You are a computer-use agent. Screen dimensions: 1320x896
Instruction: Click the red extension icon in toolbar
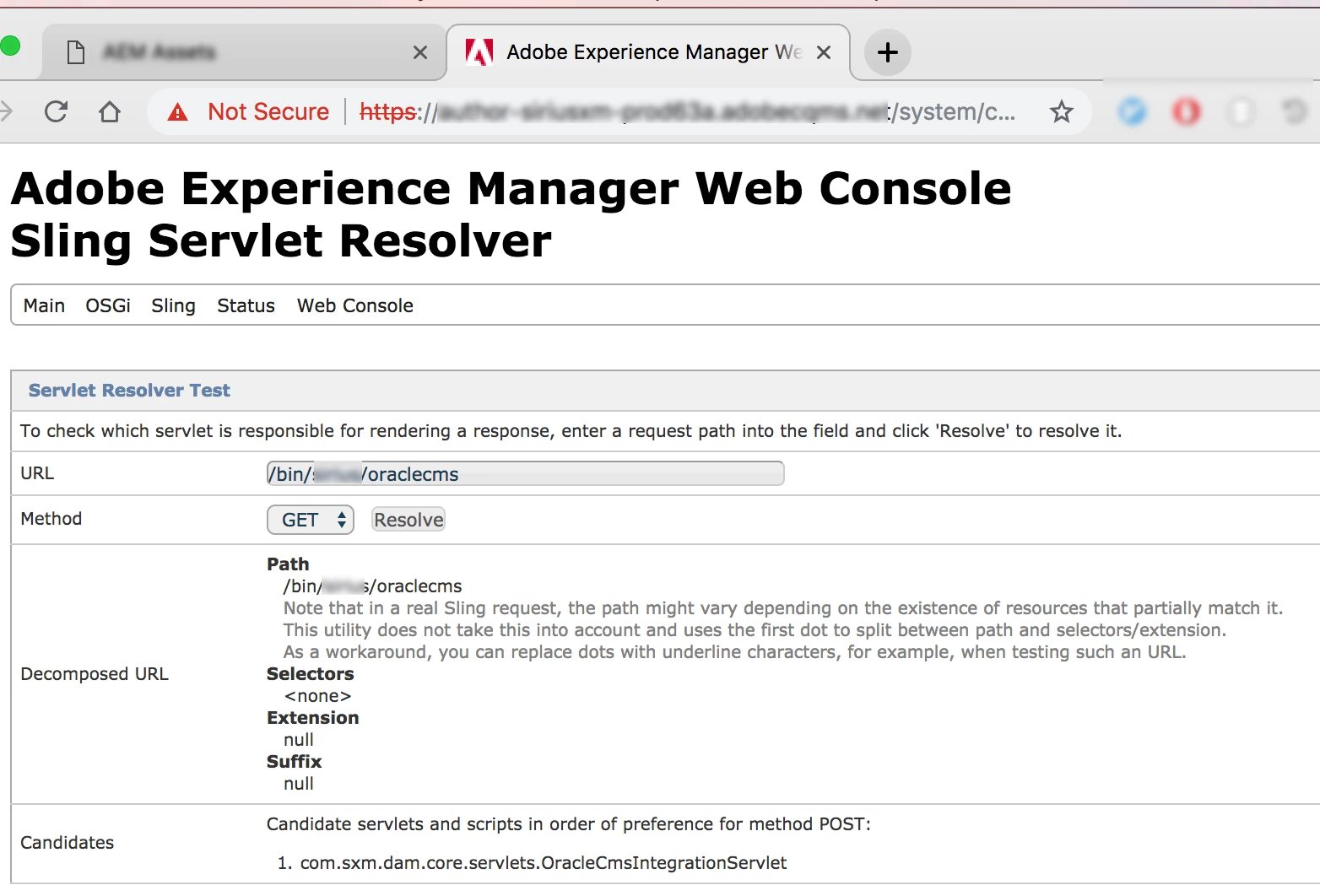pos(1186,111)
